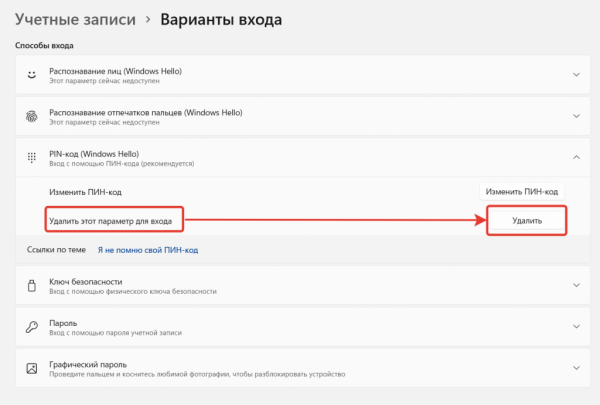Select 'Распознавание отпечатков пальцев' title
This screenshot has width=600, height=405.
point(146,113)
